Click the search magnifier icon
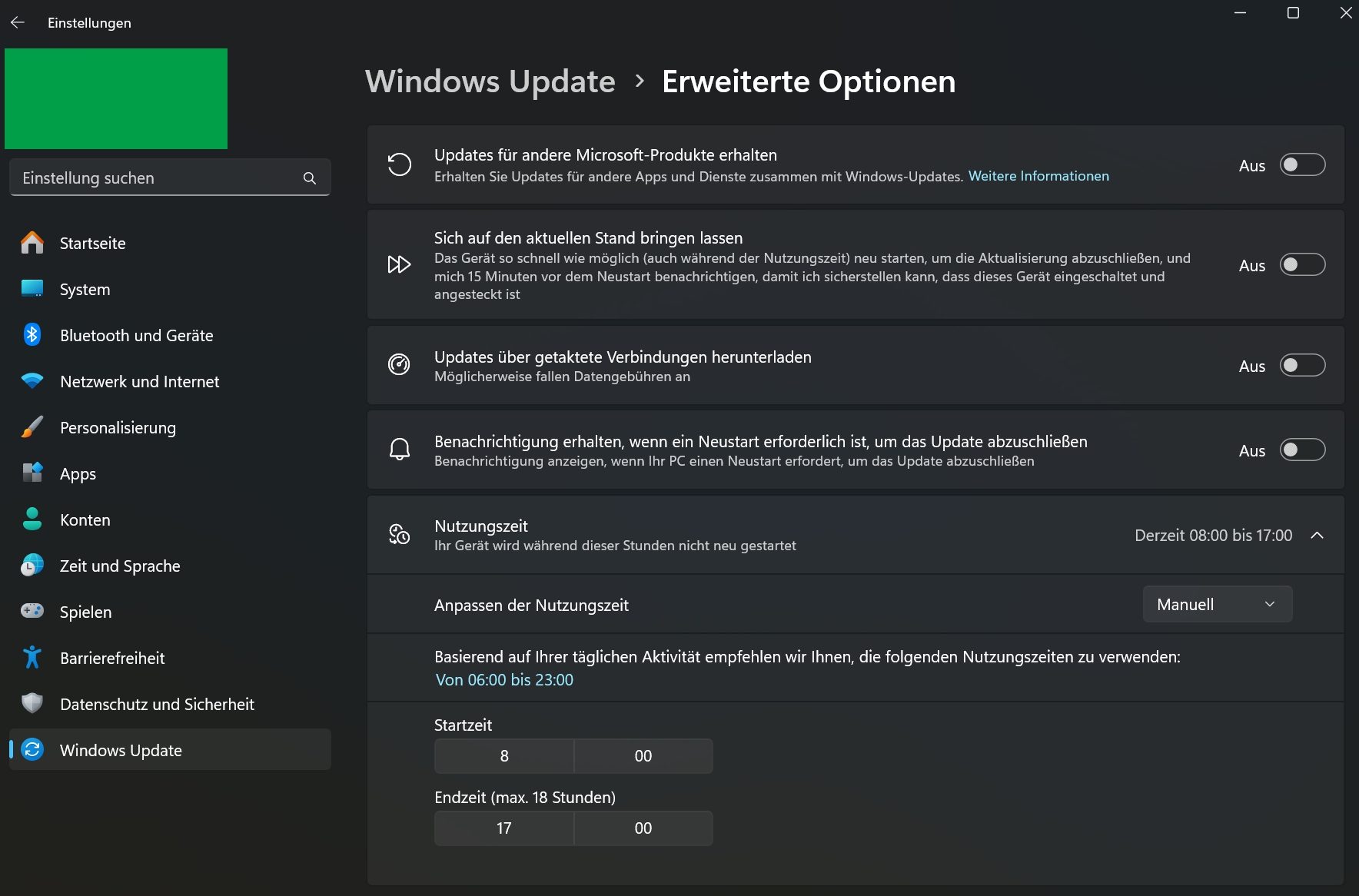The width and height of the screenshot is (1359, 896). [x=310, y=178]
